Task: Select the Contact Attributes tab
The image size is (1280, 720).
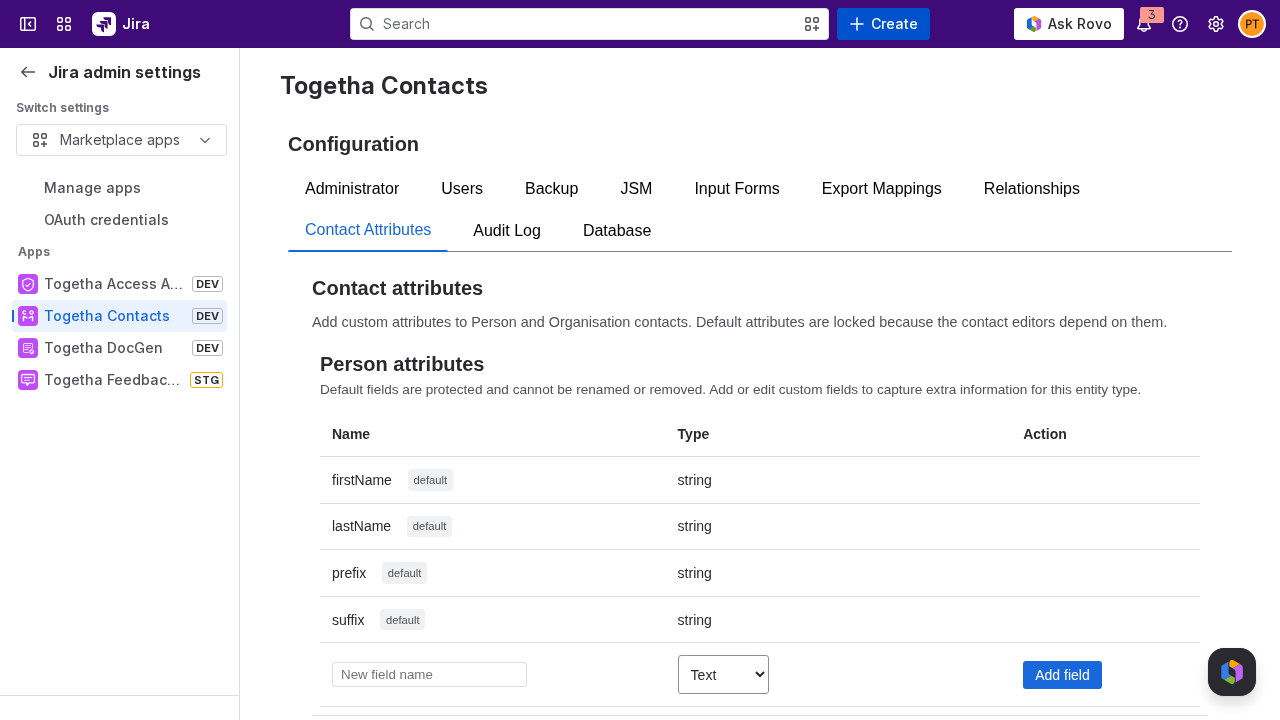Action: [368, 230]
